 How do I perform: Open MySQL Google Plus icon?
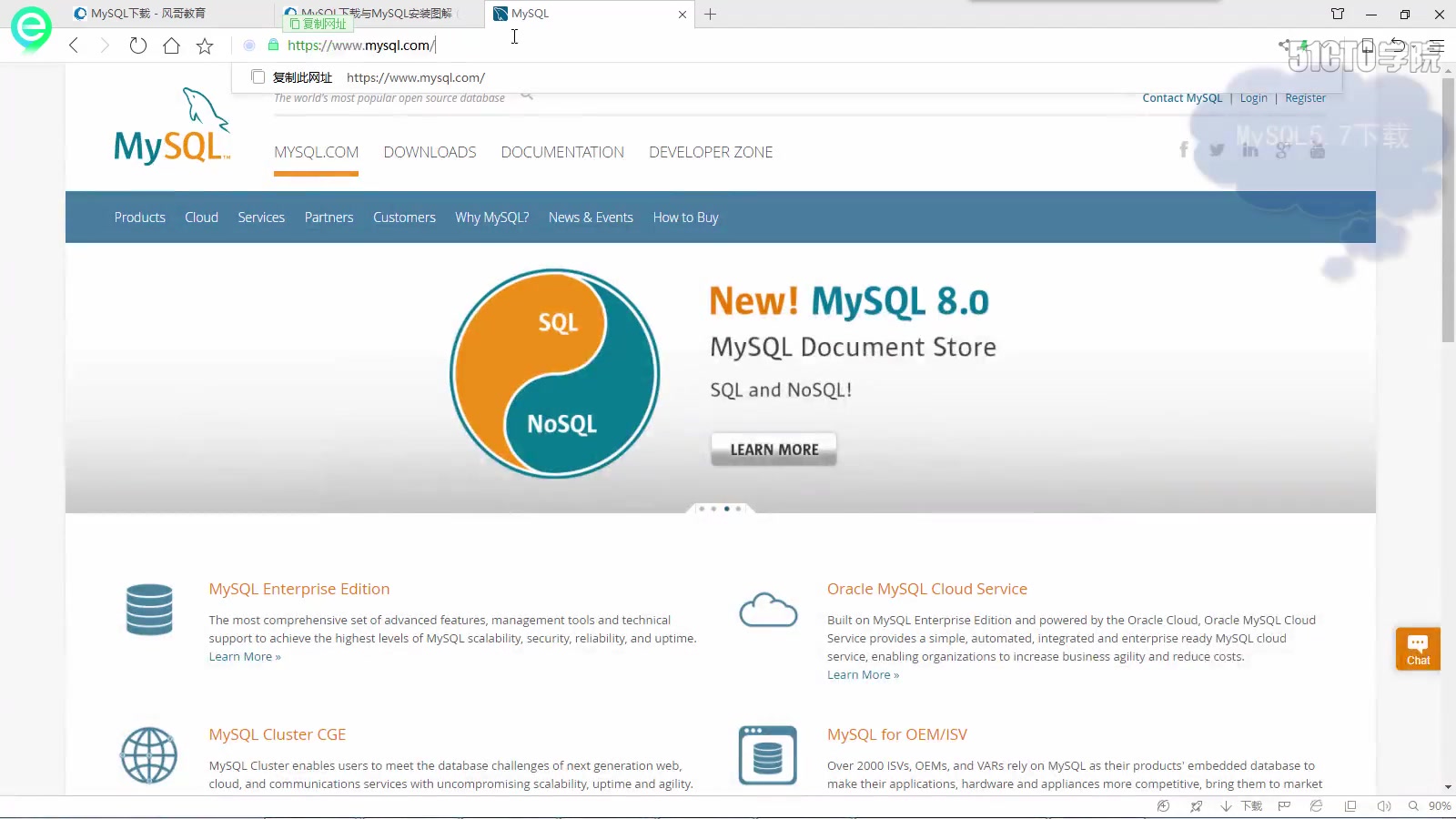[x=1283, y=150]
